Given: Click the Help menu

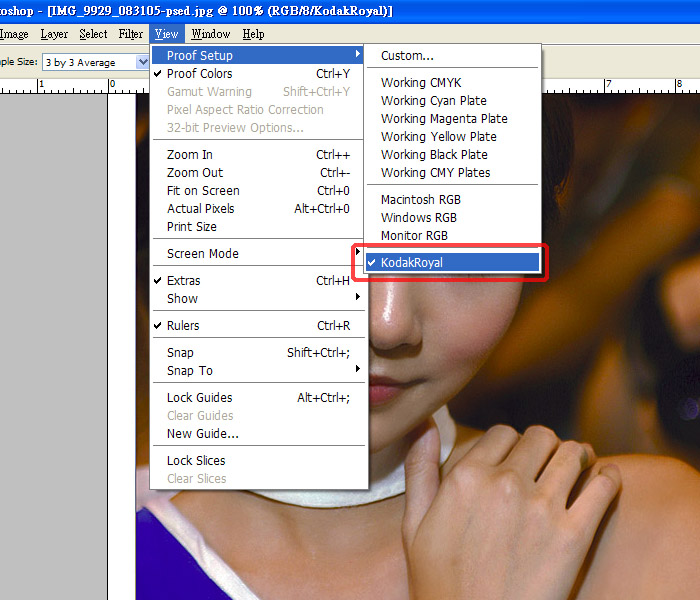Looking at the screenshot, I should (x=254, y=34).
